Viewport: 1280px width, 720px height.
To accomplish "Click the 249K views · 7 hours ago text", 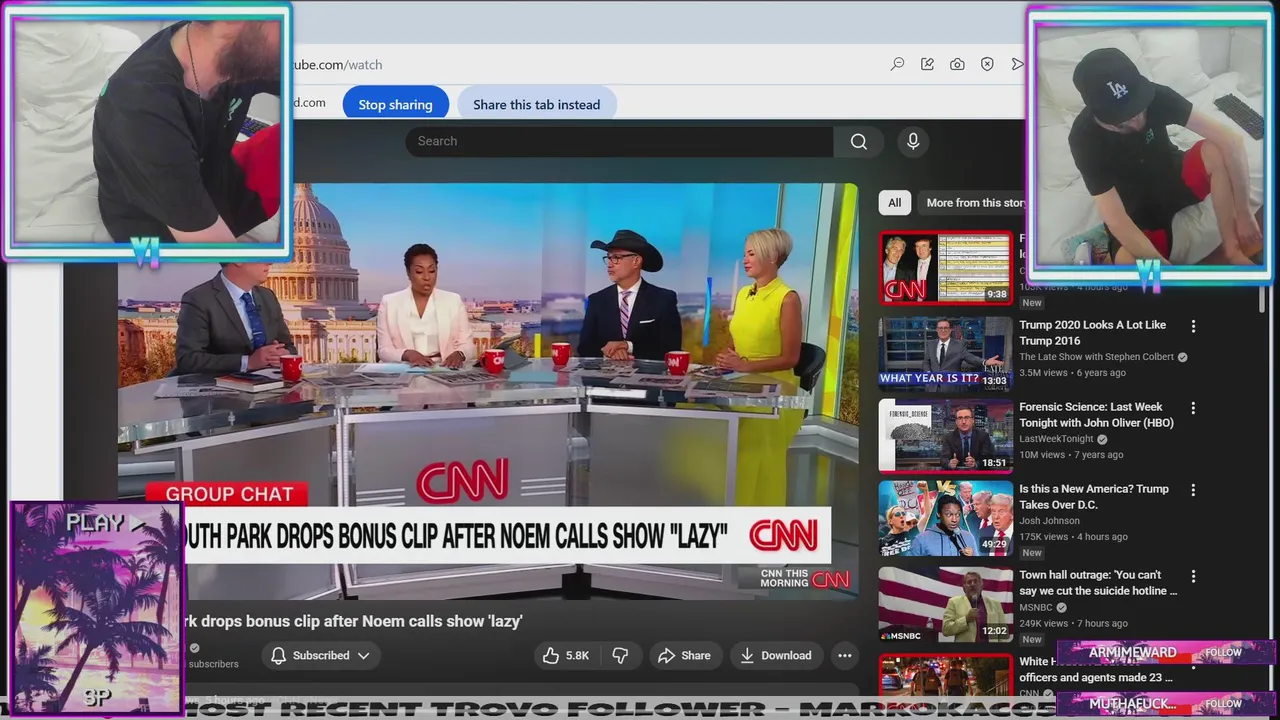I will [1073, 623].
